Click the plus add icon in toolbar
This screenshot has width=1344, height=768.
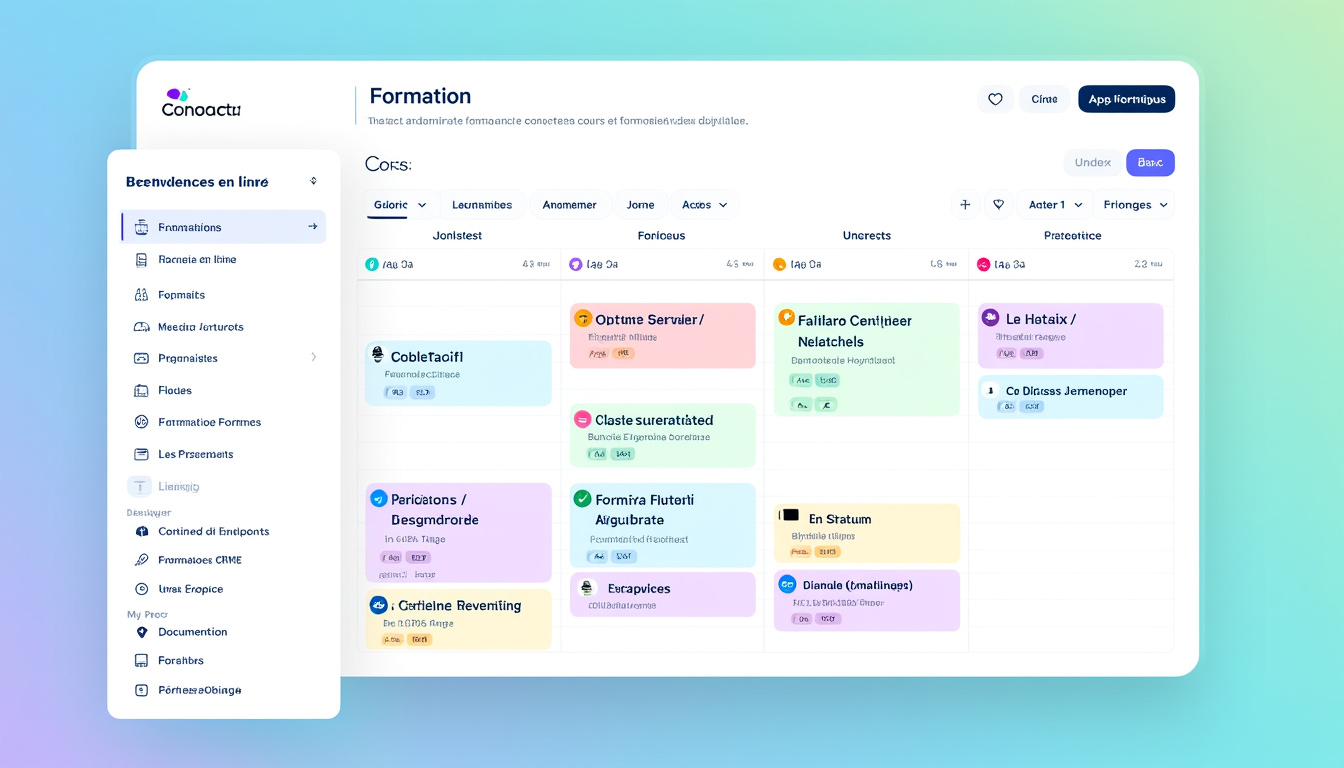click(x=965, y=205)
